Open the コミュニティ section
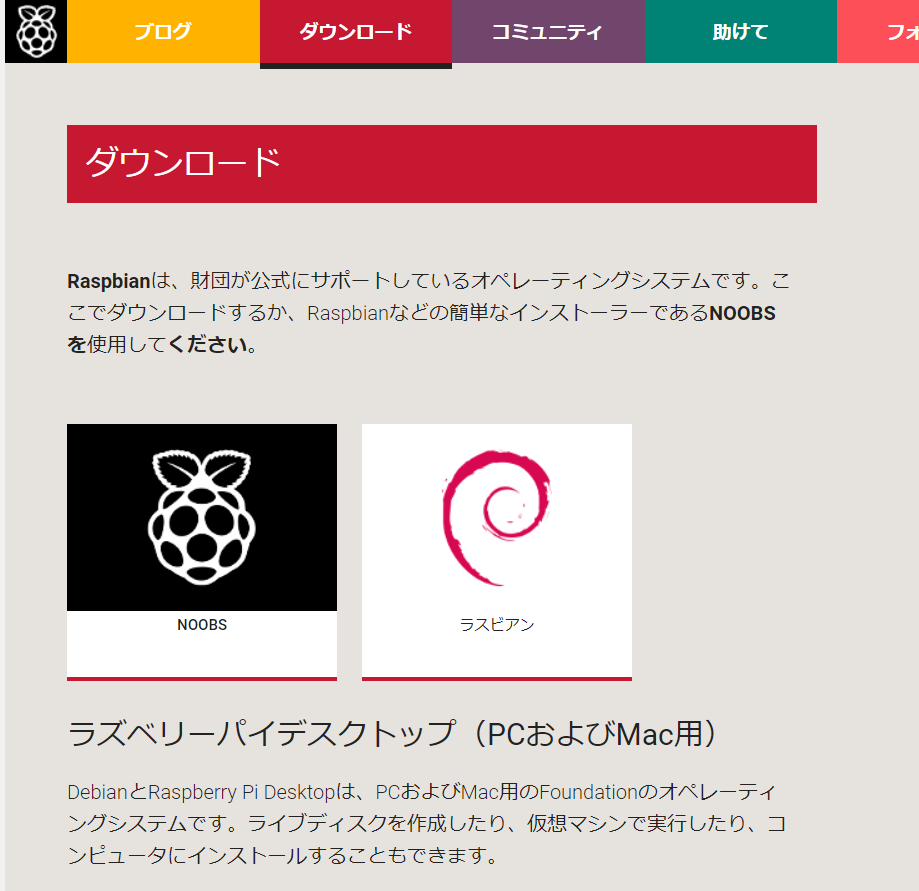This screenshot has width=919, height=891. pos(548,31)
